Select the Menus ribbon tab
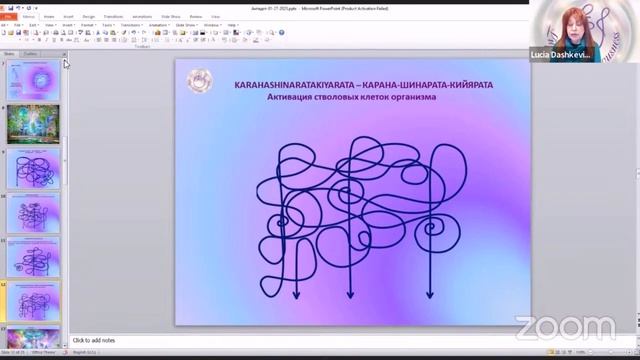The width and height of the screenshot is (640, 360). [x=29, y=17]
